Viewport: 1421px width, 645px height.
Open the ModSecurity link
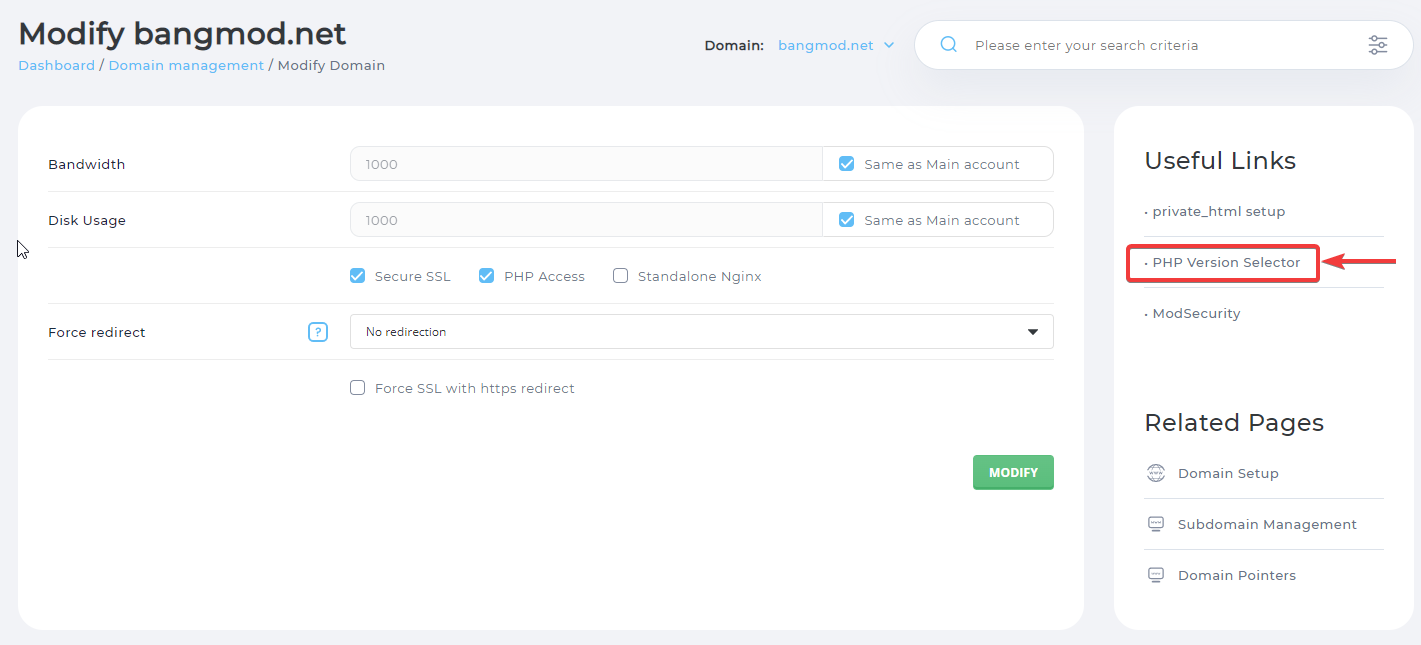point(1196,313)
